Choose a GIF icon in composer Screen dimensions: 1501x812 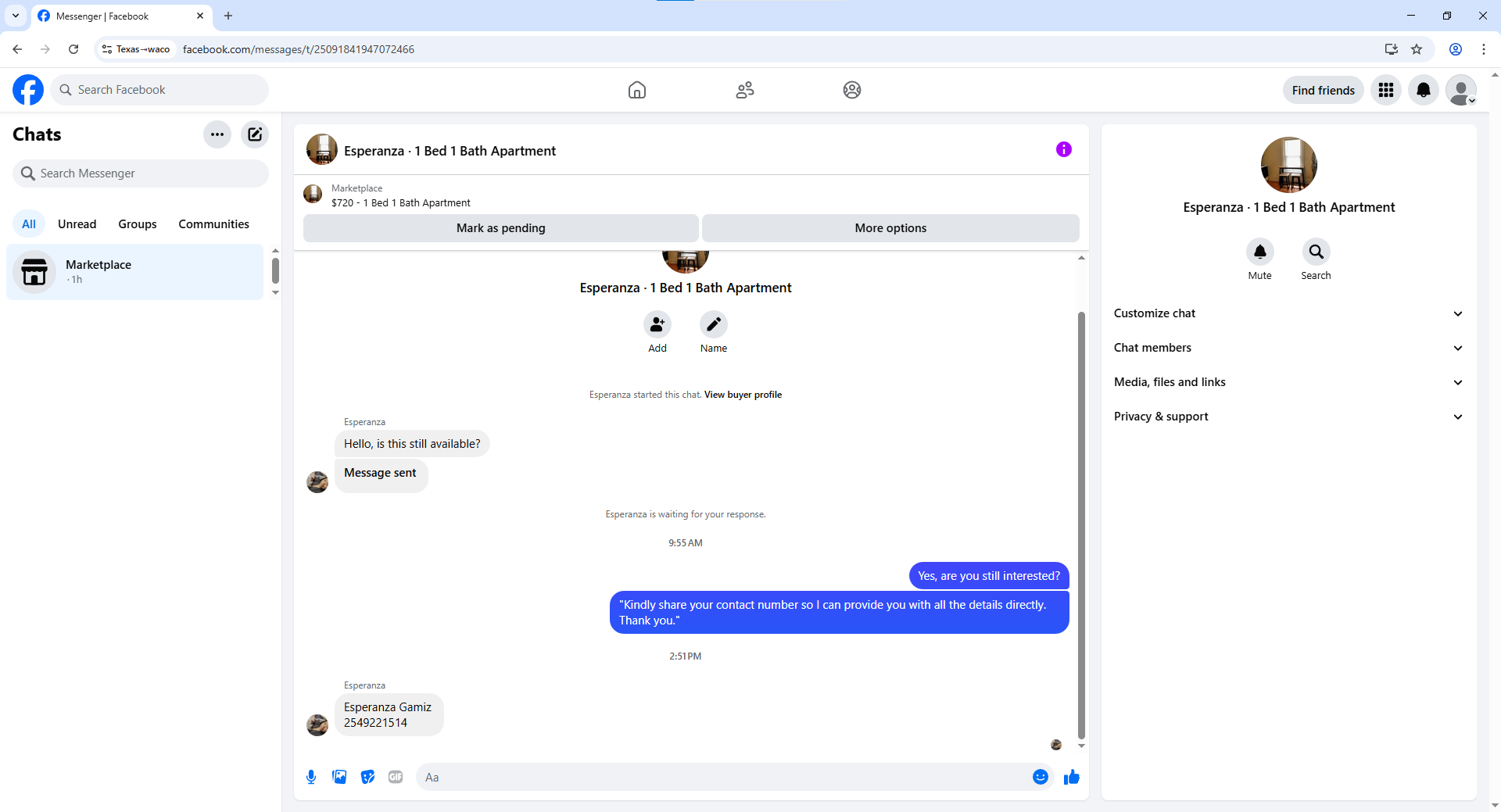coord(396,777)
